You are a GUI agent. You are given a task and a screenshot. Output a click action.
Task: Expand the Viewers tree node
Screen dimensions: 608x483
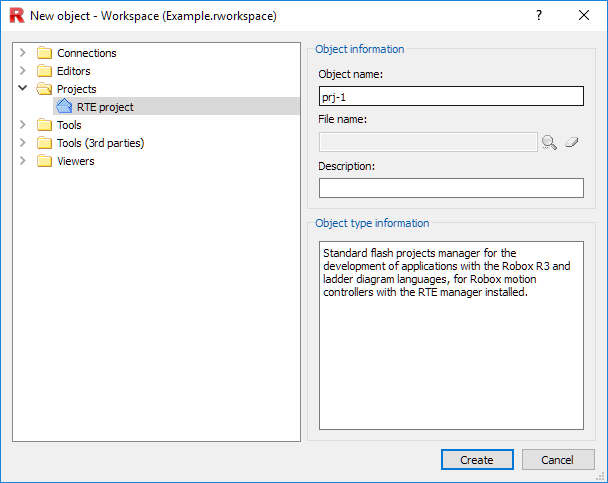point(22,160)
